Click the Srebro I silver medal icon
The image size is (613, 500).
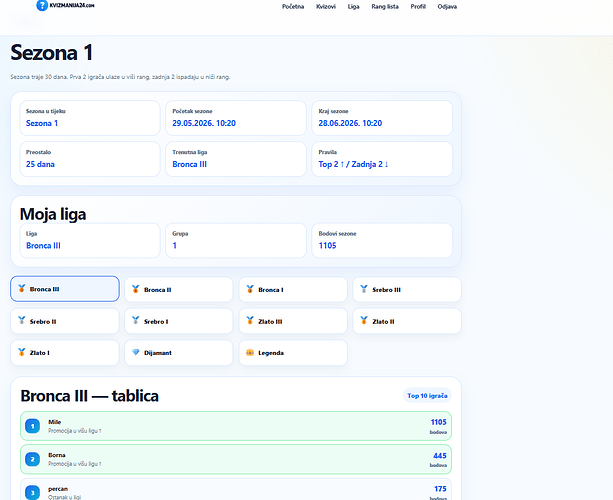tap(136, 321)
